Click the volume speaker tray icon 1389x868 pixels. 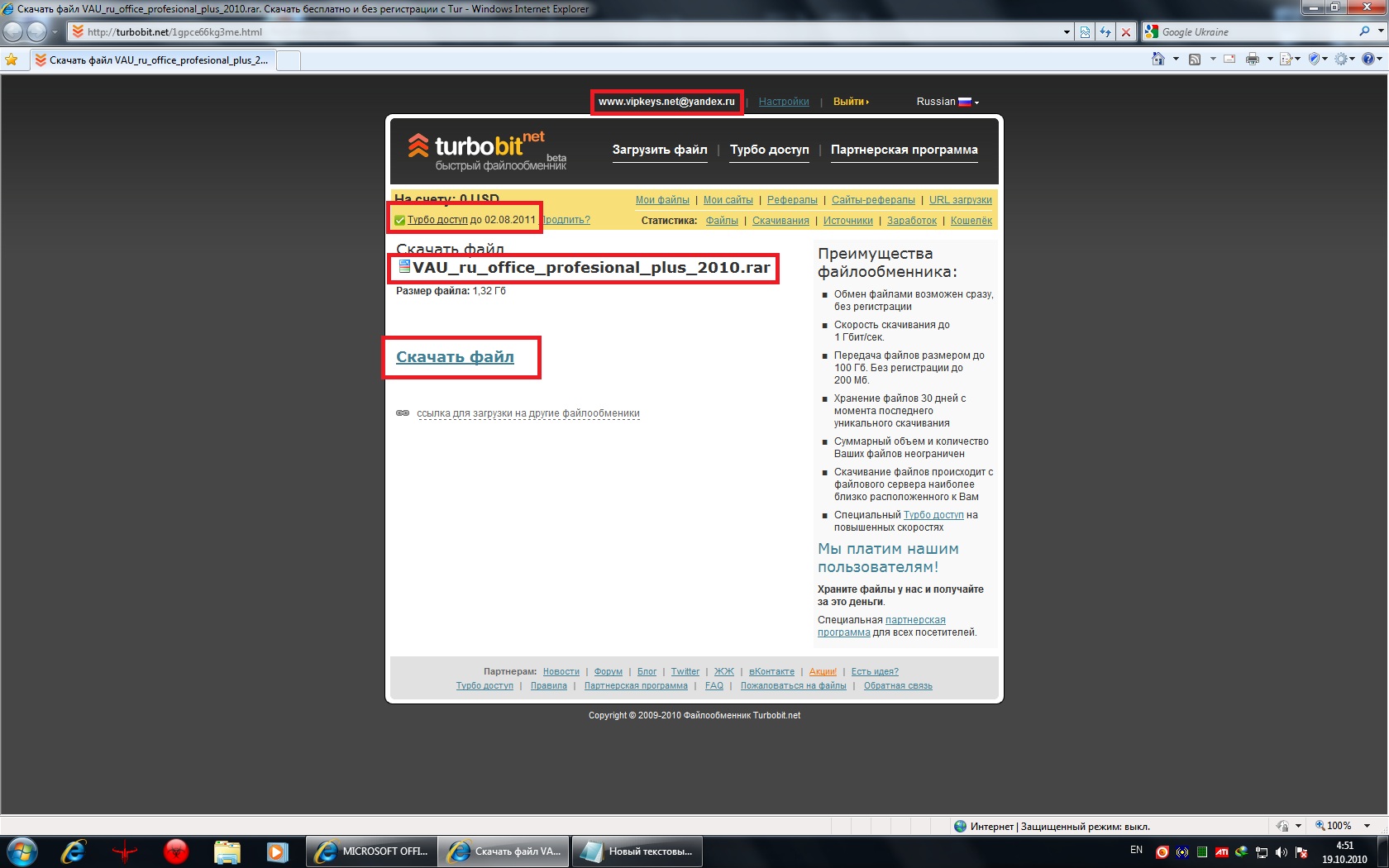tap(1282, 851)
